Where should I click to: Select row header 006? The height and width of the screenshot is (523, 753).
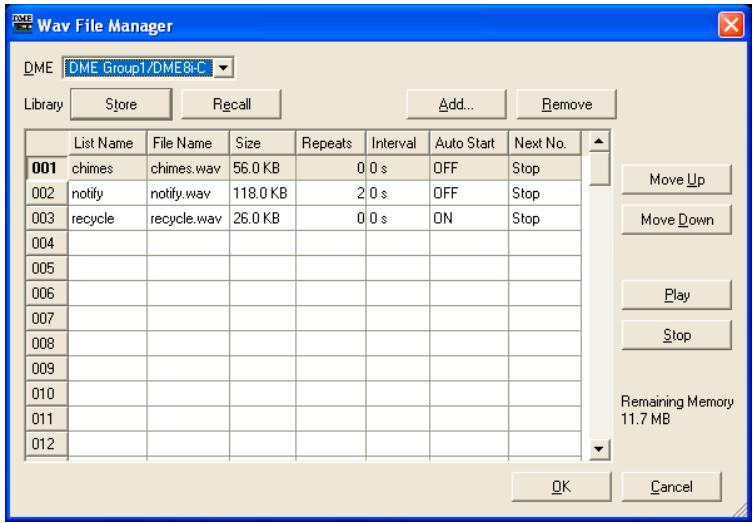(47, 293)
